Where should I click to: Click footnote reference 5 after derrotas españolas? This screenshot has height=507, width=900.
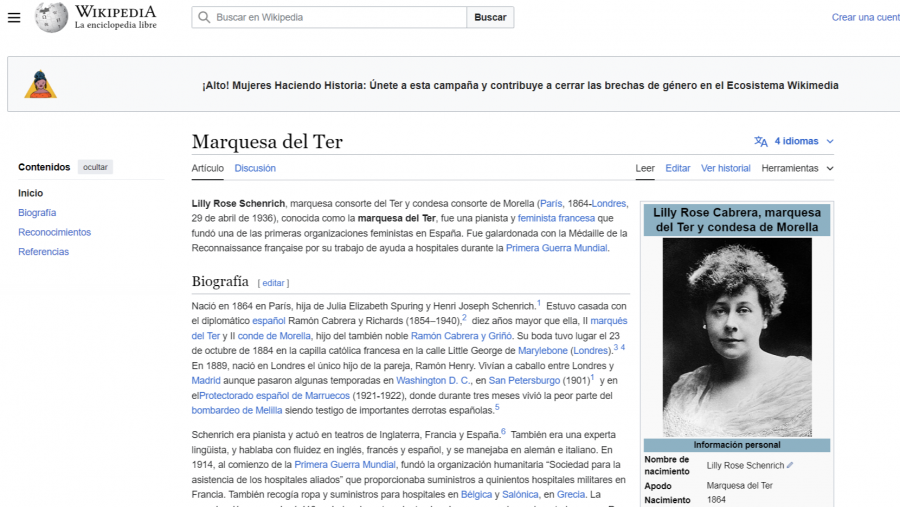497,407
